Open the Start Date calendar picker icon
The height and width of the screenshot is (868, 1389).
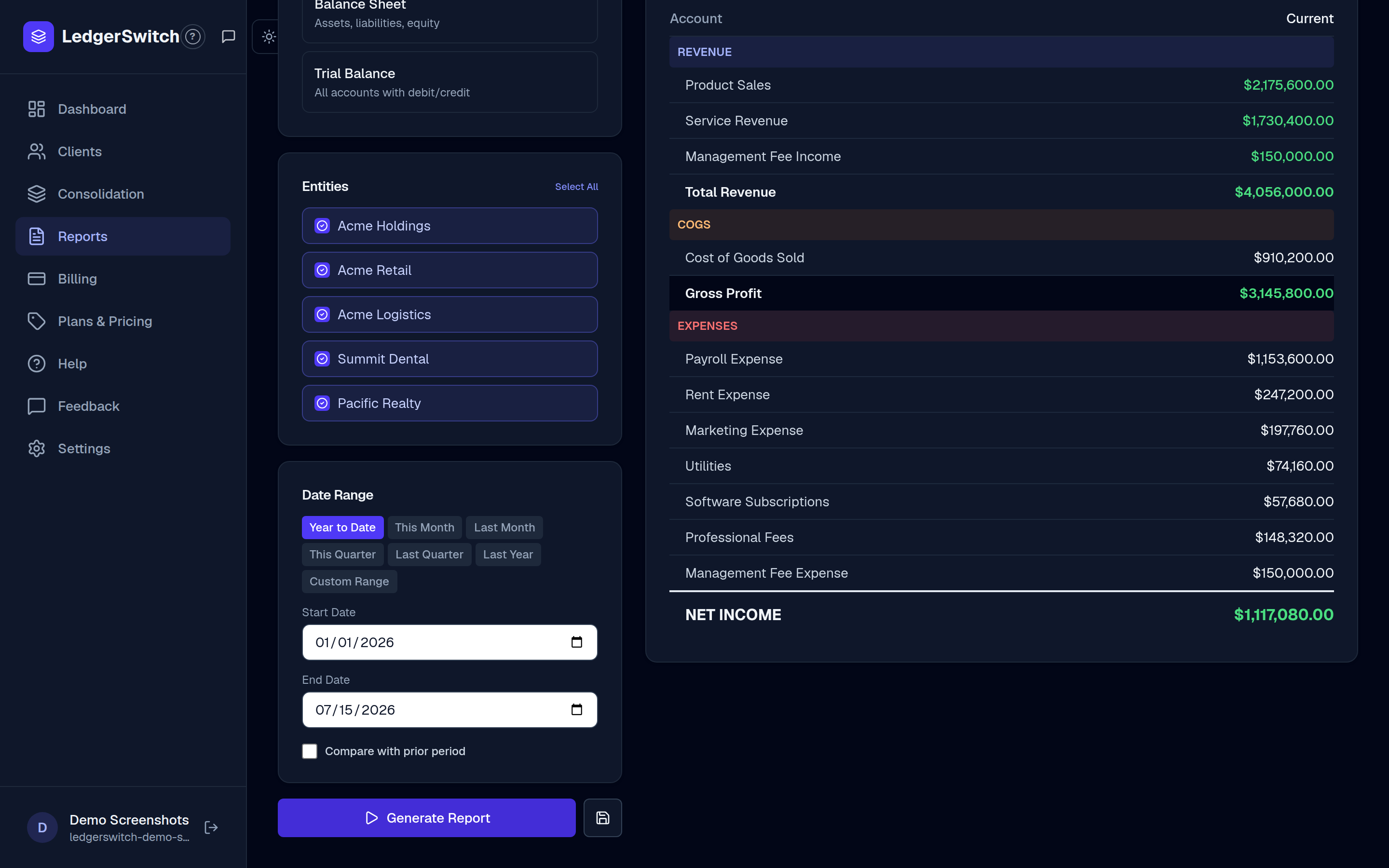[577, 642]
